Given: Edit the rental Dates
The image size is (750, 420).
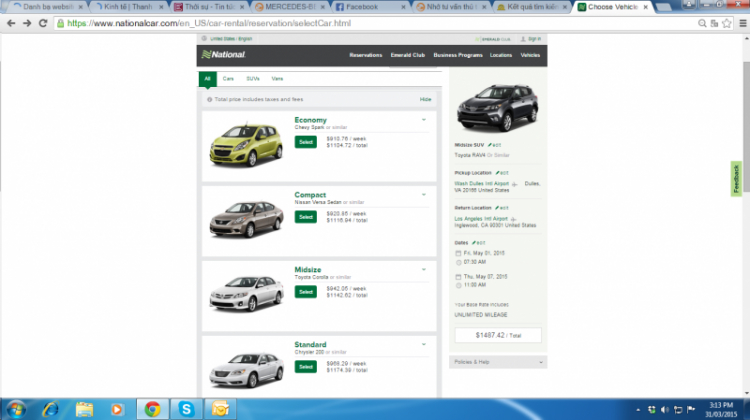Looking at the screenshot, I should click(478, 243).
